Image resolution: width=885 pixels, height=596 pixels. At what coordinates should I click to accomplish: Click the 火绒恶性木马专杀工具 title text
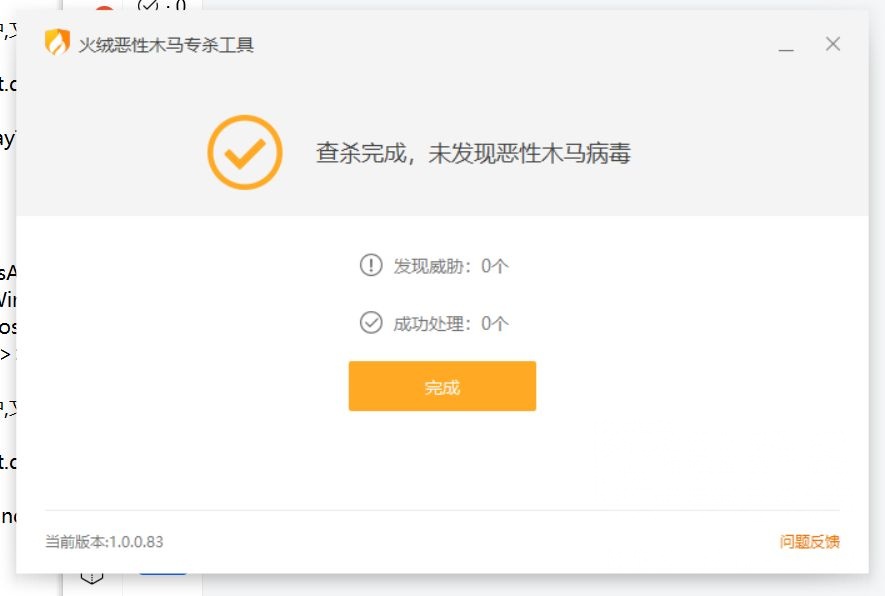point(166,45)
